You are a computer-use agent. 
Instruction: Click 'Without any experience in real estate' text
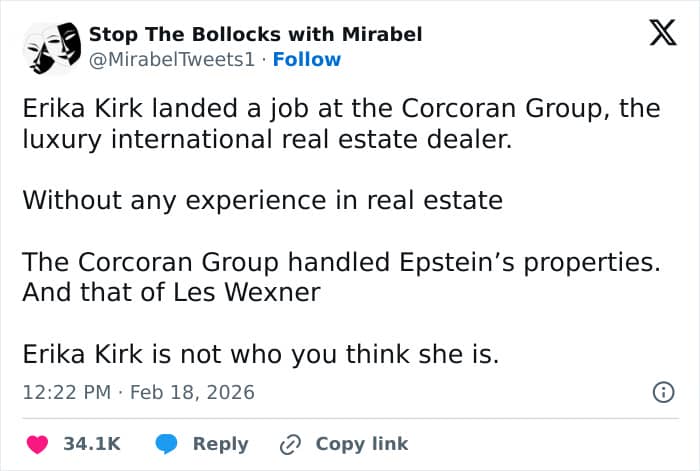(x=262, y=200)
